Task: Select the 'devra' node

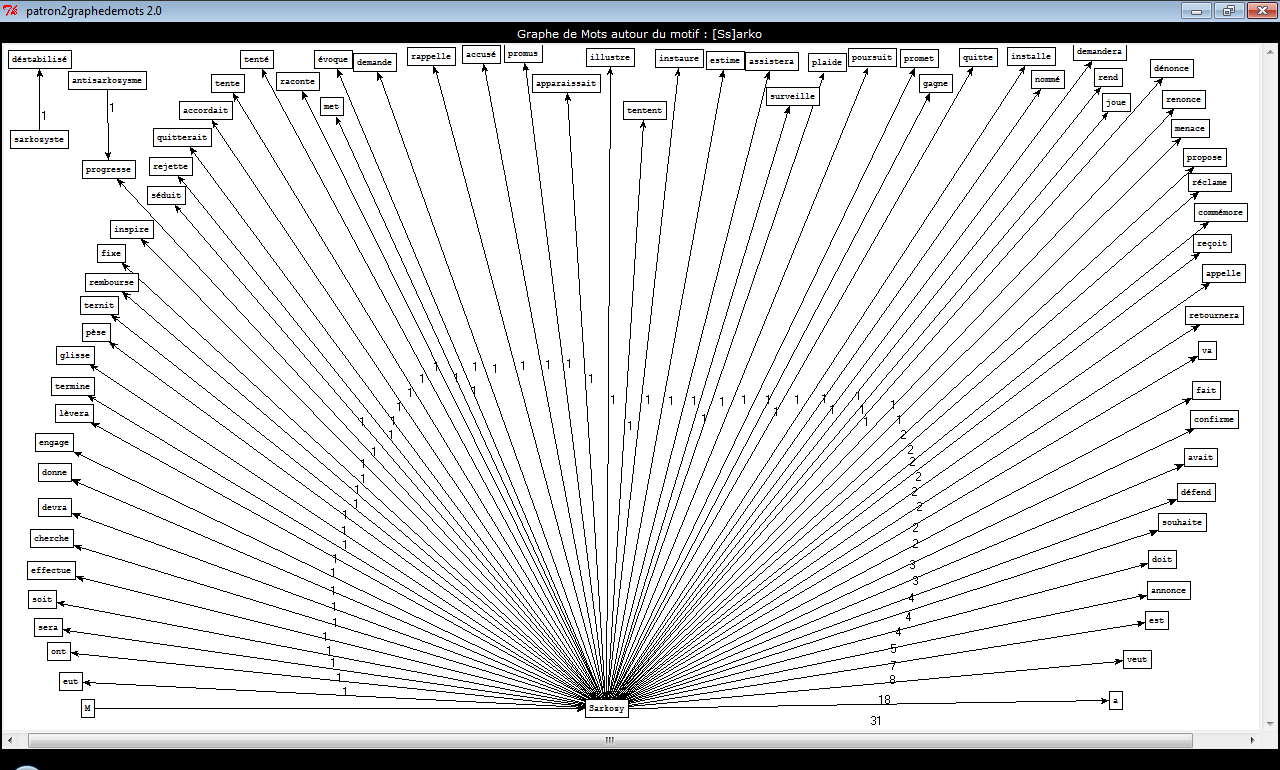Action: click(x=55, y=507)
